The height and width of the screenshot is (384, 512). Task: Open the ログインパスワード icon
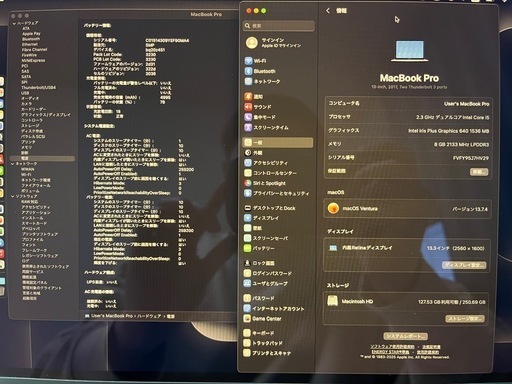247,273
